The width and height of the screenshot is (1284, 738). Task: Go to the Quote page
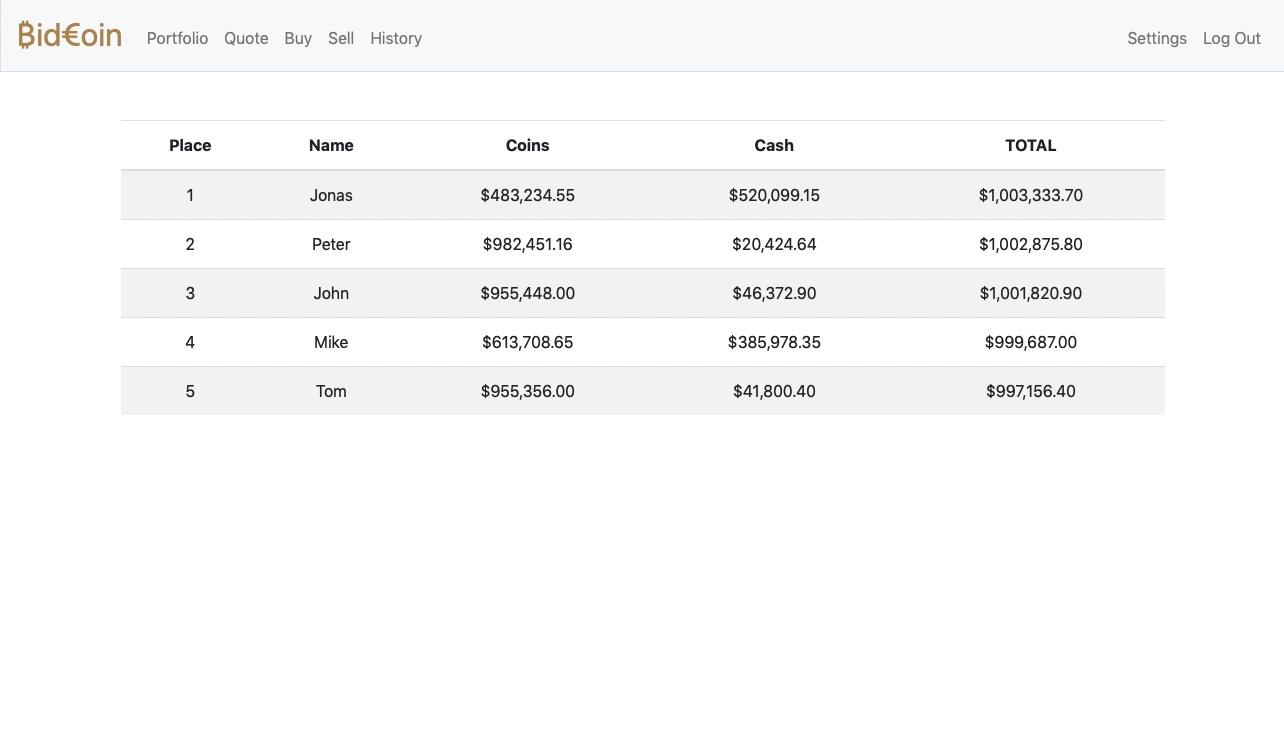tap(246, 38)
